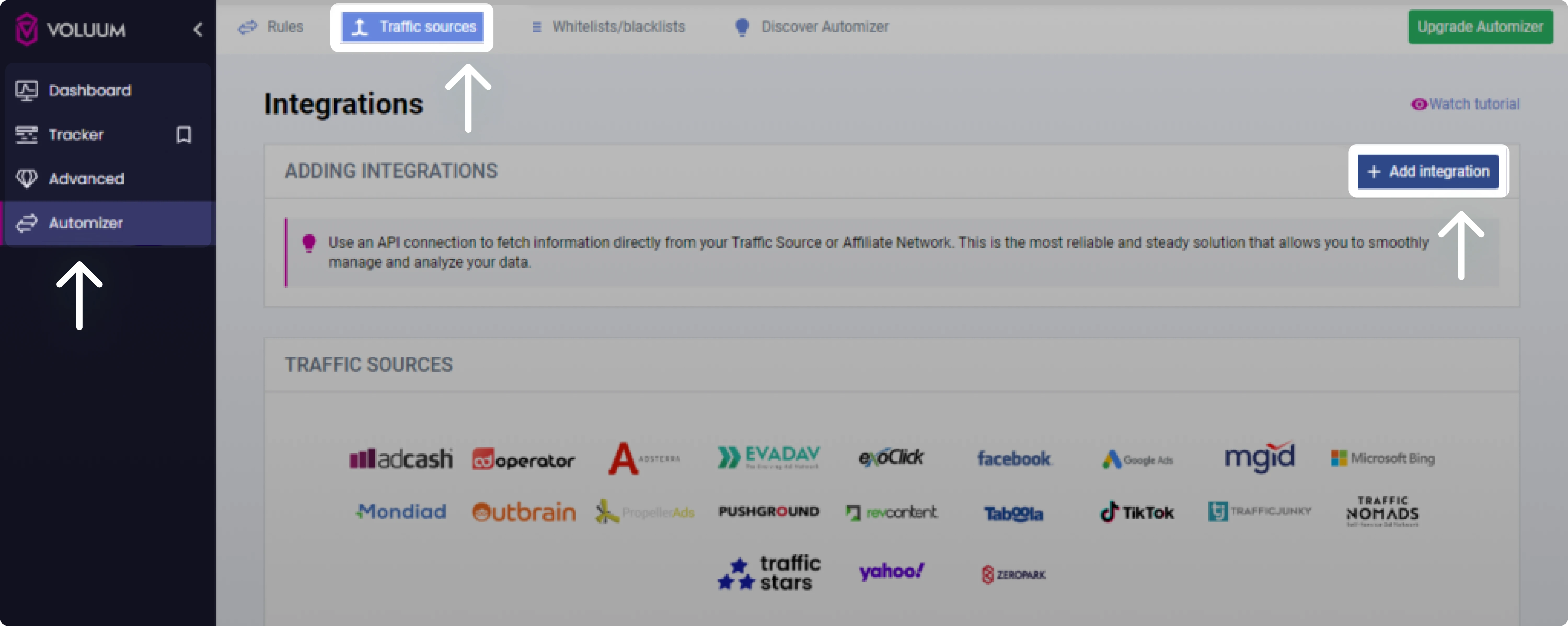Open Discover Automizer tab
Image resolution: width=1568 pixels, height=626 pixels.
[x=812, y=27]
